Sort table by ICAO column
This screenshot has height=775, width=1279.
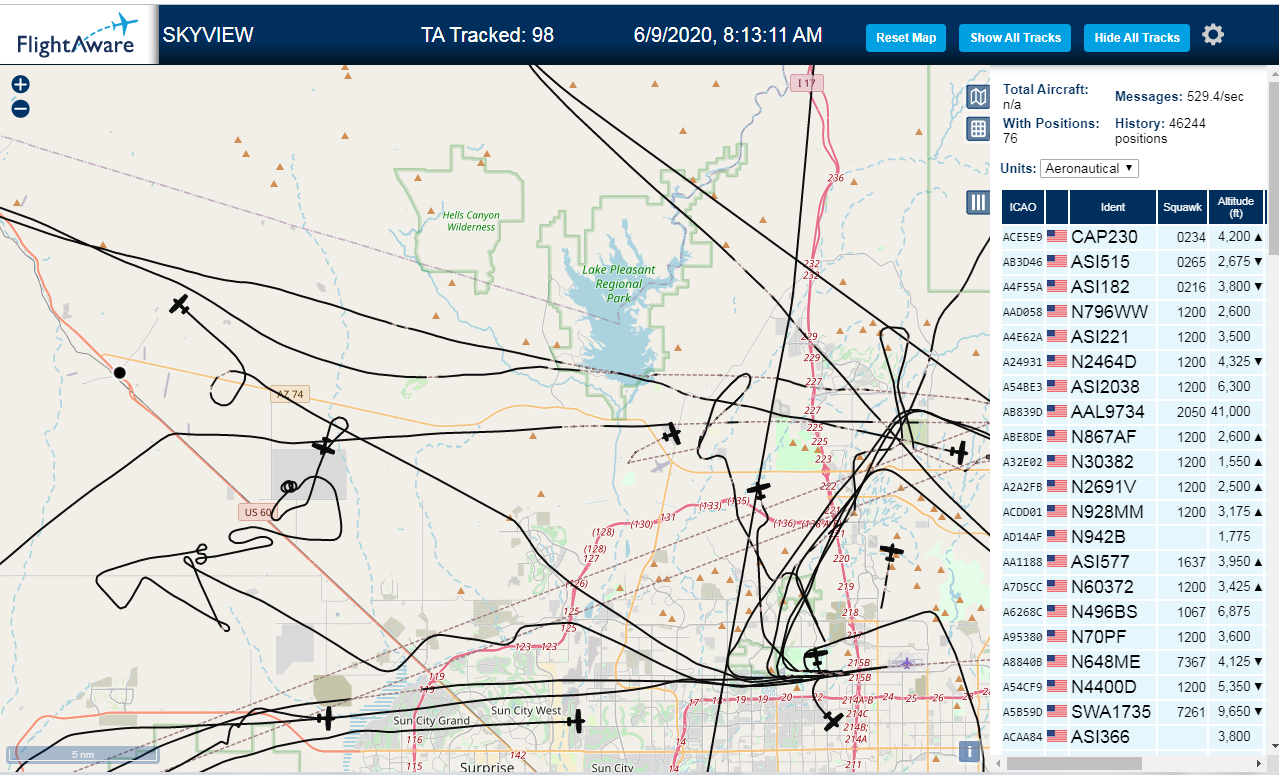pyautogui.click(x=1023, y=207)
